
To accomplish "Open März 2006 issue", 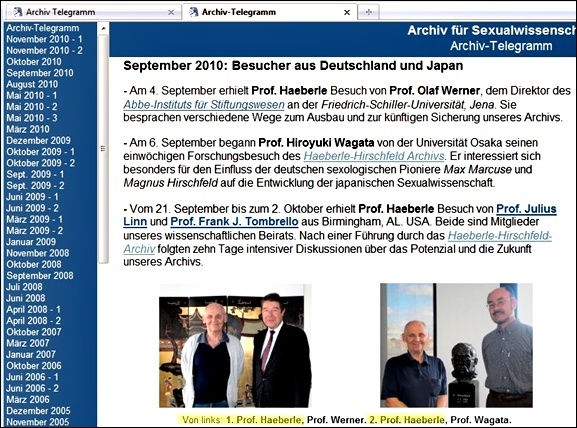I will (28, 400).
